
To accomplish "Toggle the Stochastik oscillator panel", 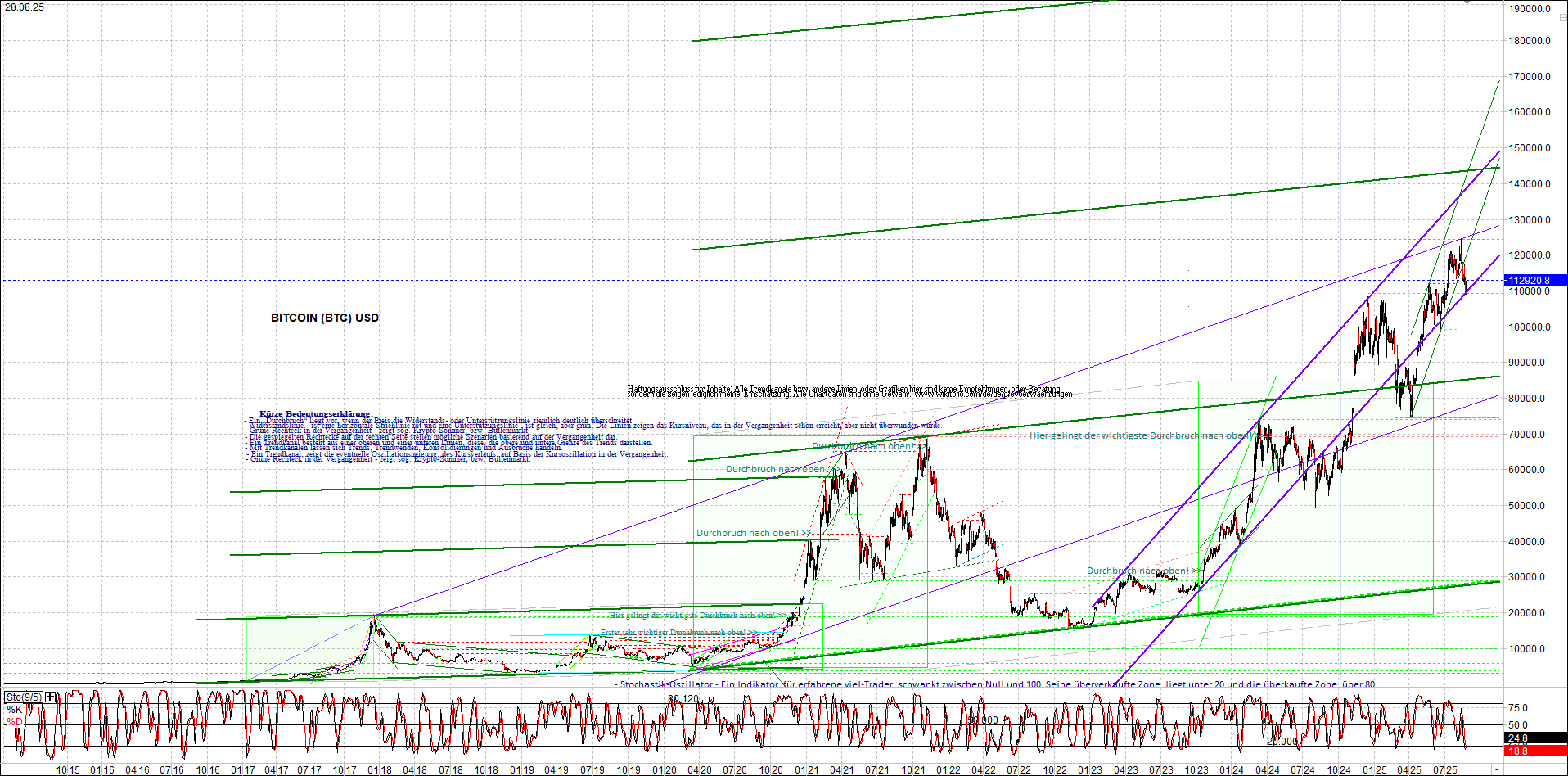I will pos(23,697).
